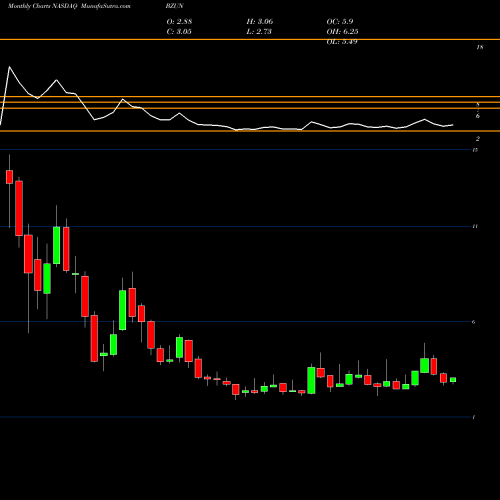Click the '18' axis label on the line chart
The height and width of the screenshot is (500, 500).
tap(480, 47)
